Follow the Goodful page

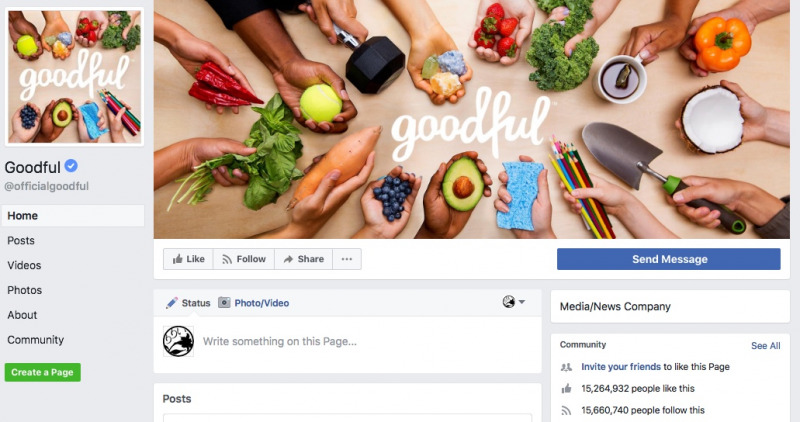(244, 259)
